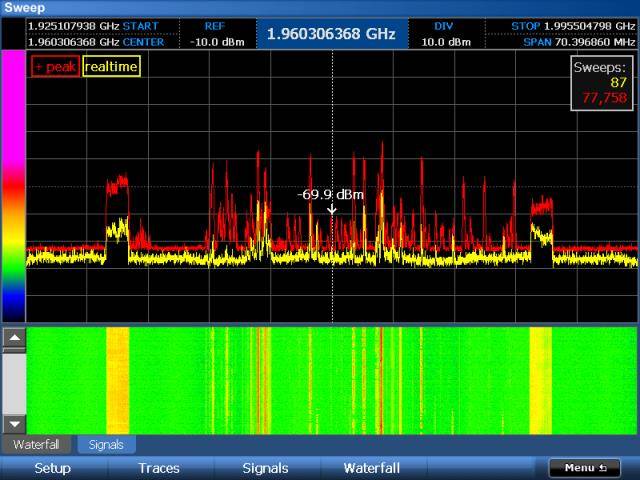Click the DIV 10.0 dBm setting
640x480 pixels.
pos(444,34)
